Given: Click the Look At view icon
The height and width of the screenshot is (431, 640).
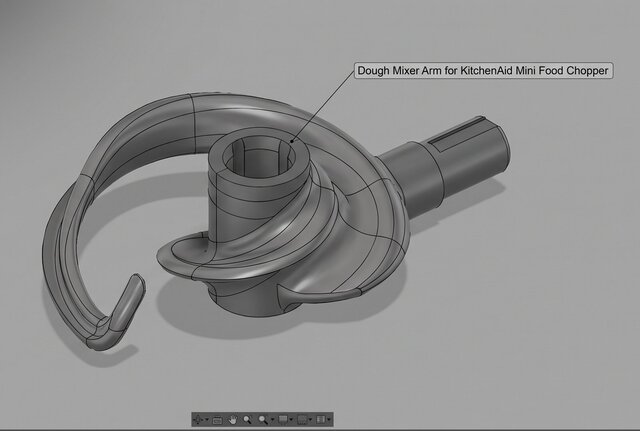Looking at the screenshot, I should coord(218,420).
